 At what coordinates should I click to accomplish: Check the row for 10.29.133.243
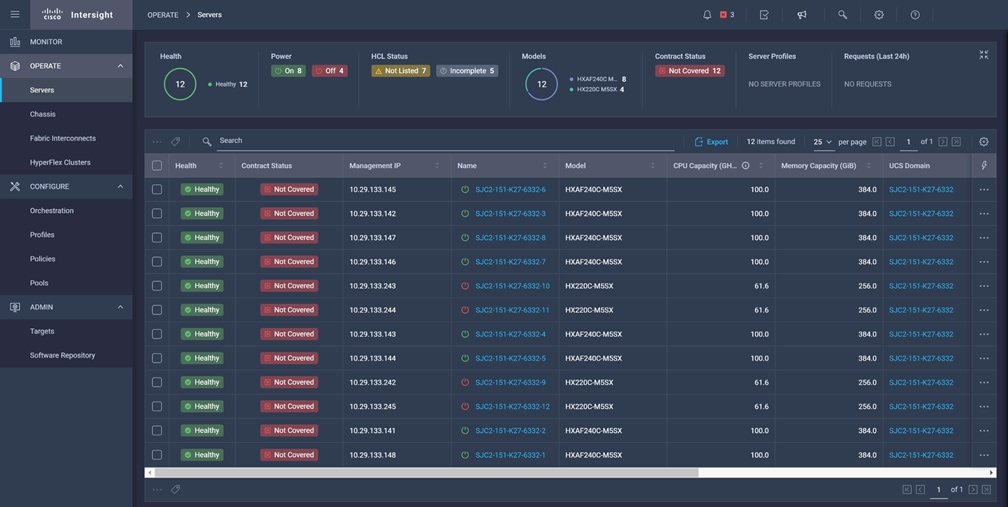[157, 286]
